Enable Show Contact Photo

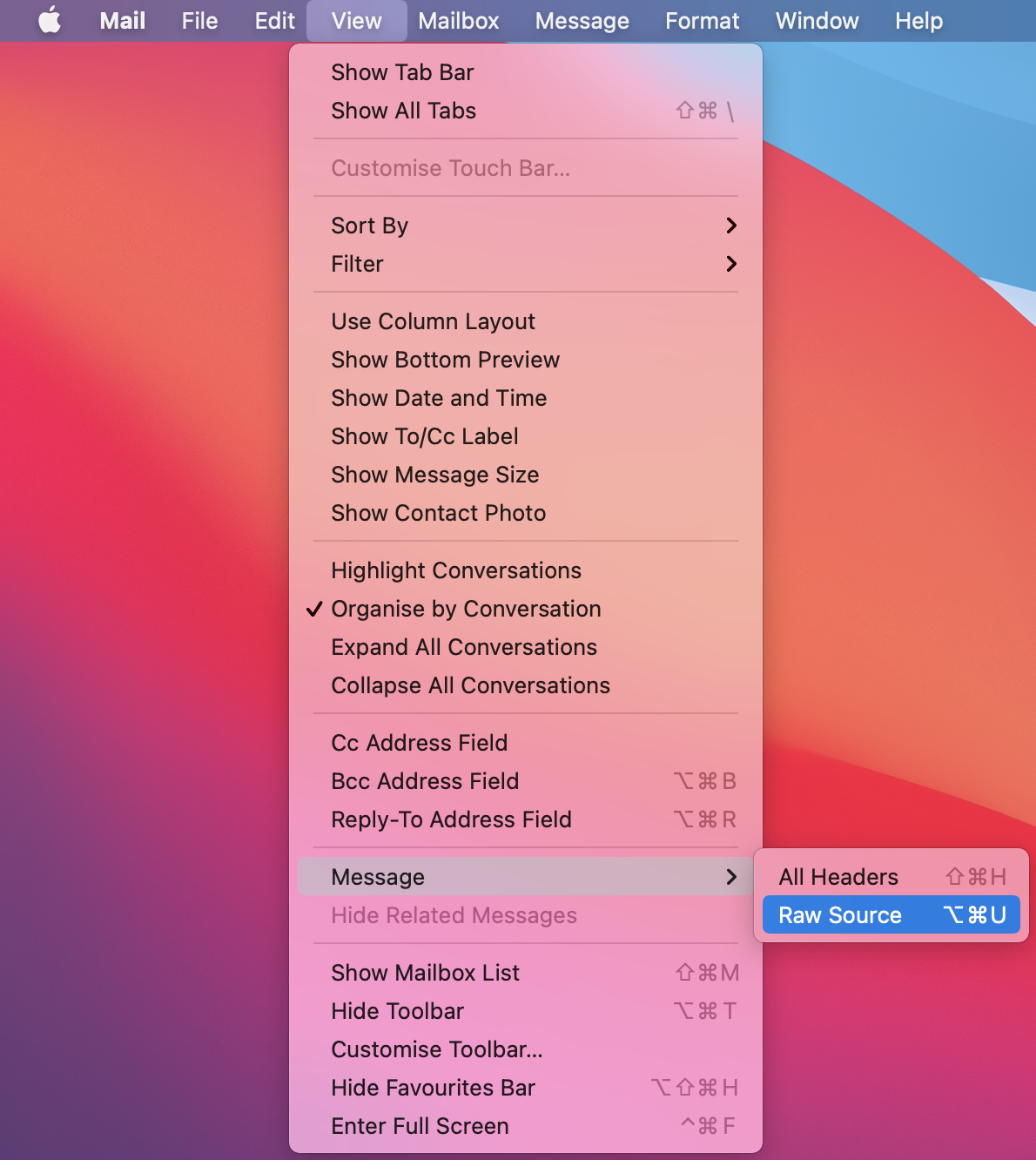click(x=526, y=513)
